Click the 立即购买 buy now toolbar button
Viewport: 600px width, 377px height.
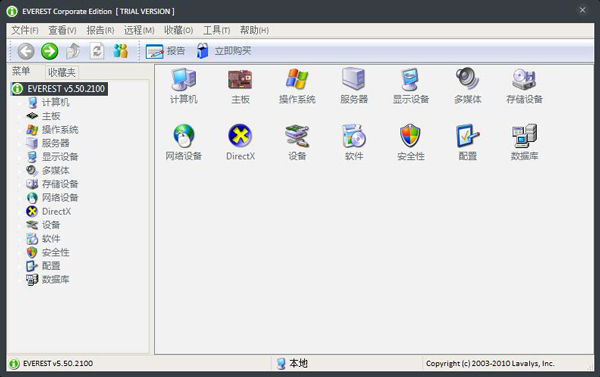tap(224, 51)
